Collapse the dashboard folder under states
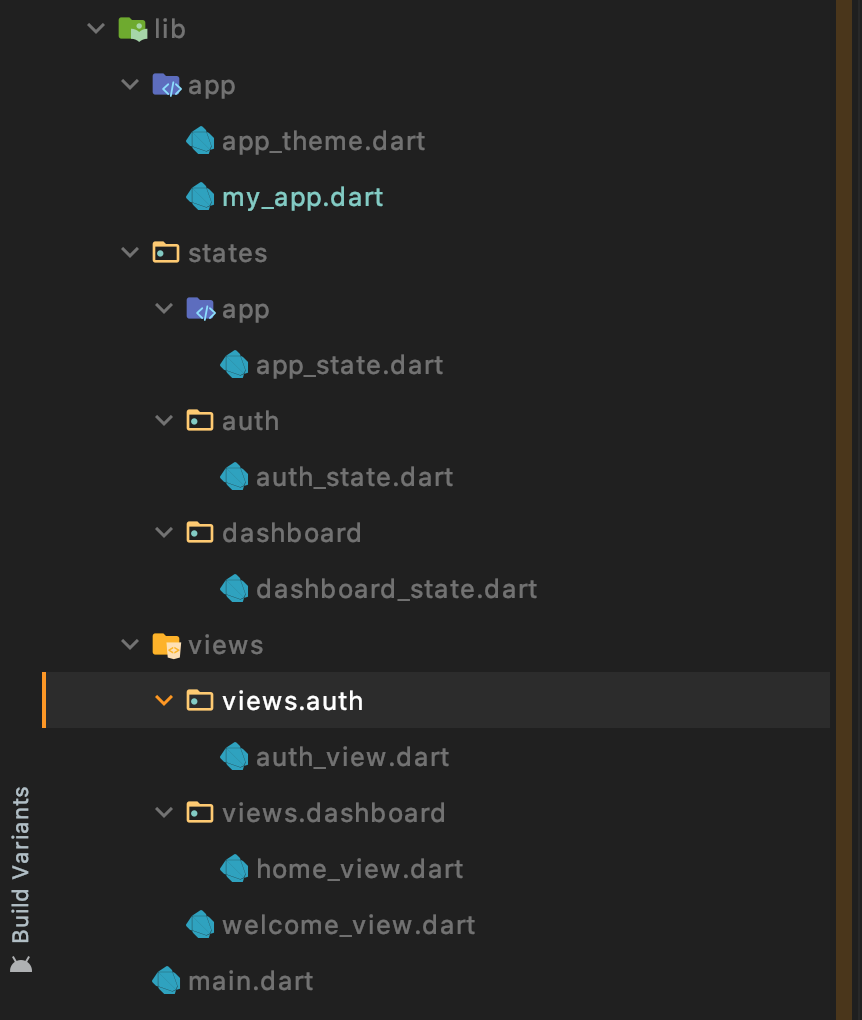 pos(164,533)
